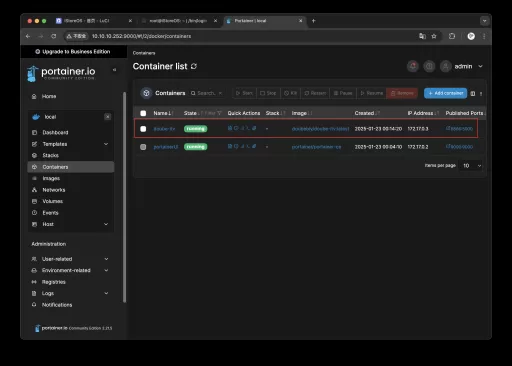Expand the Host submenu
This screenshot has height=366, width=512.
tap(106, 224)
